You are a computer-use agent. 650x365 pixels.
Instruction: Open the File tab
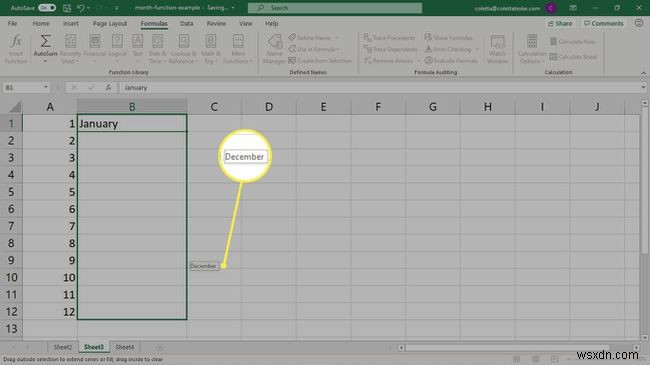click(12, 24)
